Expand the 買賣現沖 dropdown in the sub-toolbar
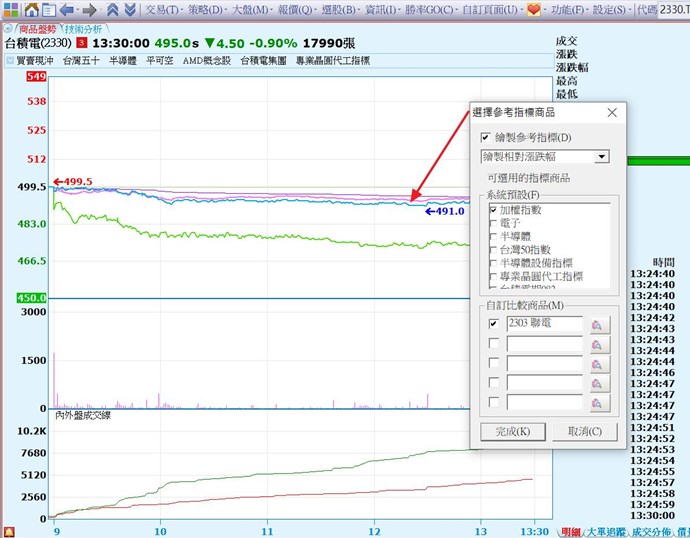This screenshot has width=690, height=538. point(9,61)
